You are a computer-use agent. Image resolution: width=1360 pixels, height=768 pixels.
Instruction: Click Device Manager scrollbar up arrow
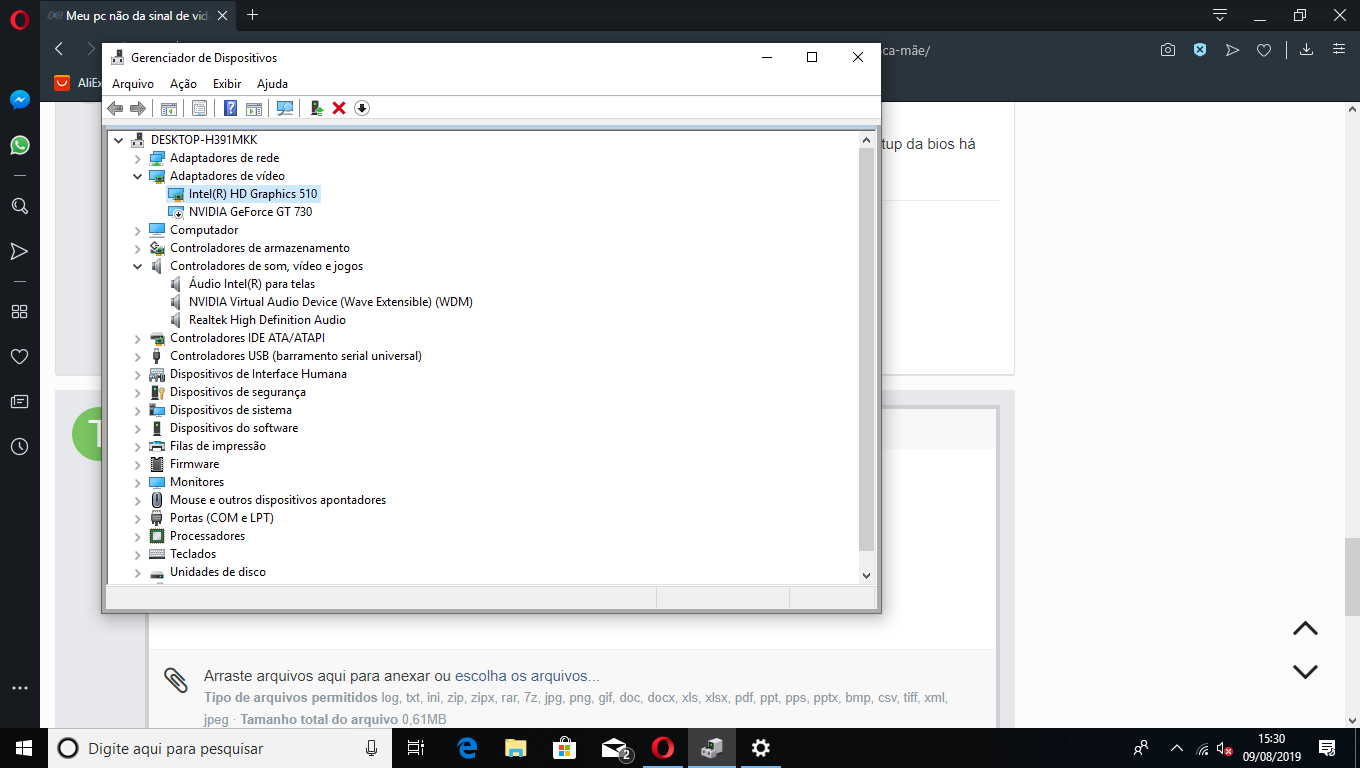866,142
